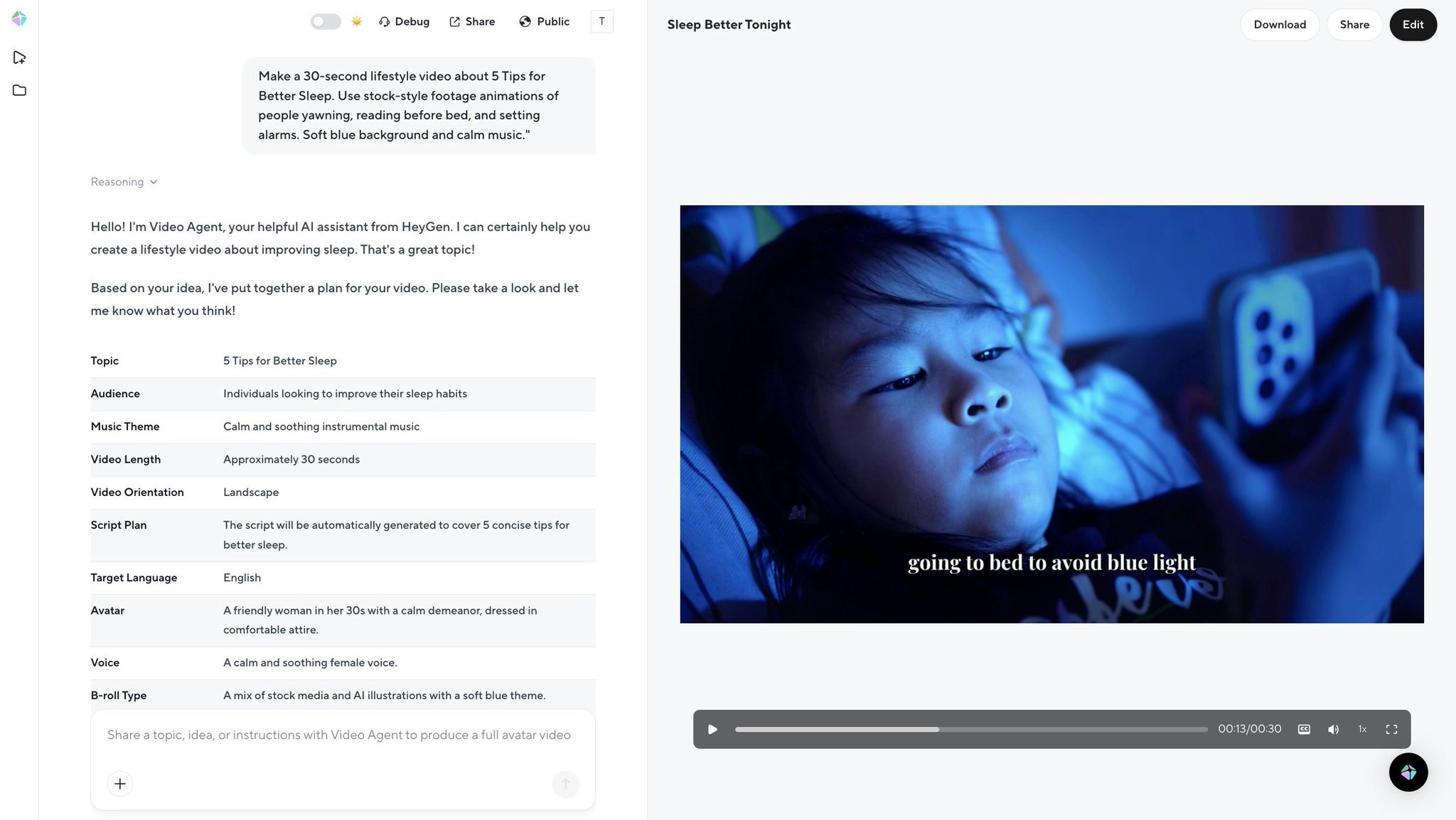Change Public visibility setting
Image resolution: width=1456 pixels, height=820 pixels.
tap(544, 21)
